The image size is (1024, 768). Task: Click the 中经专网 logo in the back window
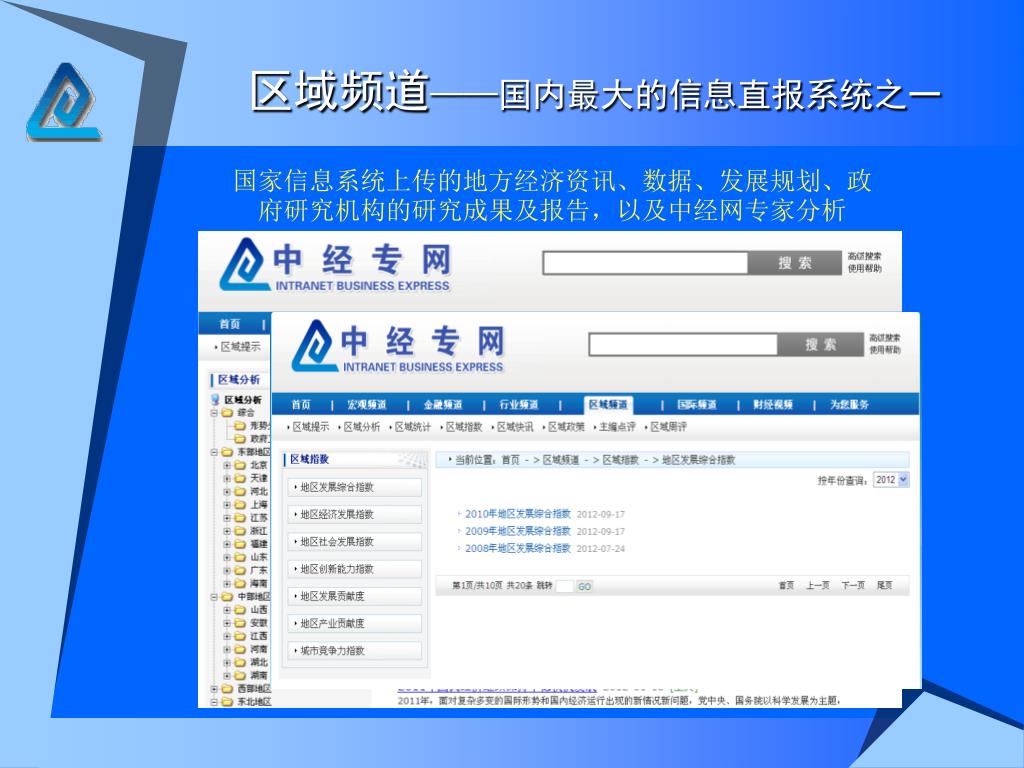point(335,265)
